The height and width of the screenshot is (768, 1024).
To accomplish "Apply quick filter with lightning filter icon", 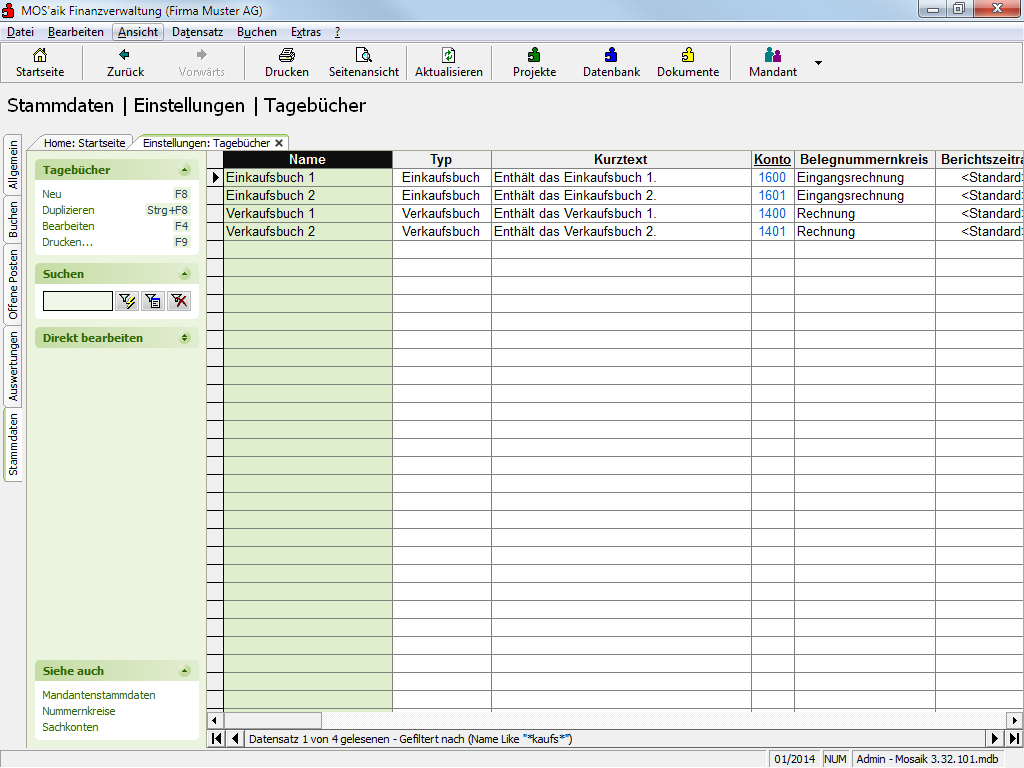I will 127,301.
